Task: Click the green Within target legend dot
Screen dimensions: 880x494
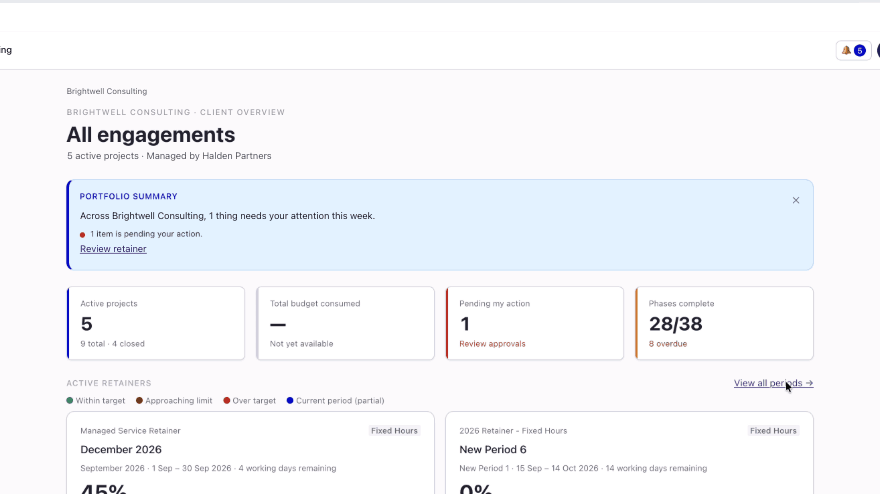Action: click(x=70, y=400)
